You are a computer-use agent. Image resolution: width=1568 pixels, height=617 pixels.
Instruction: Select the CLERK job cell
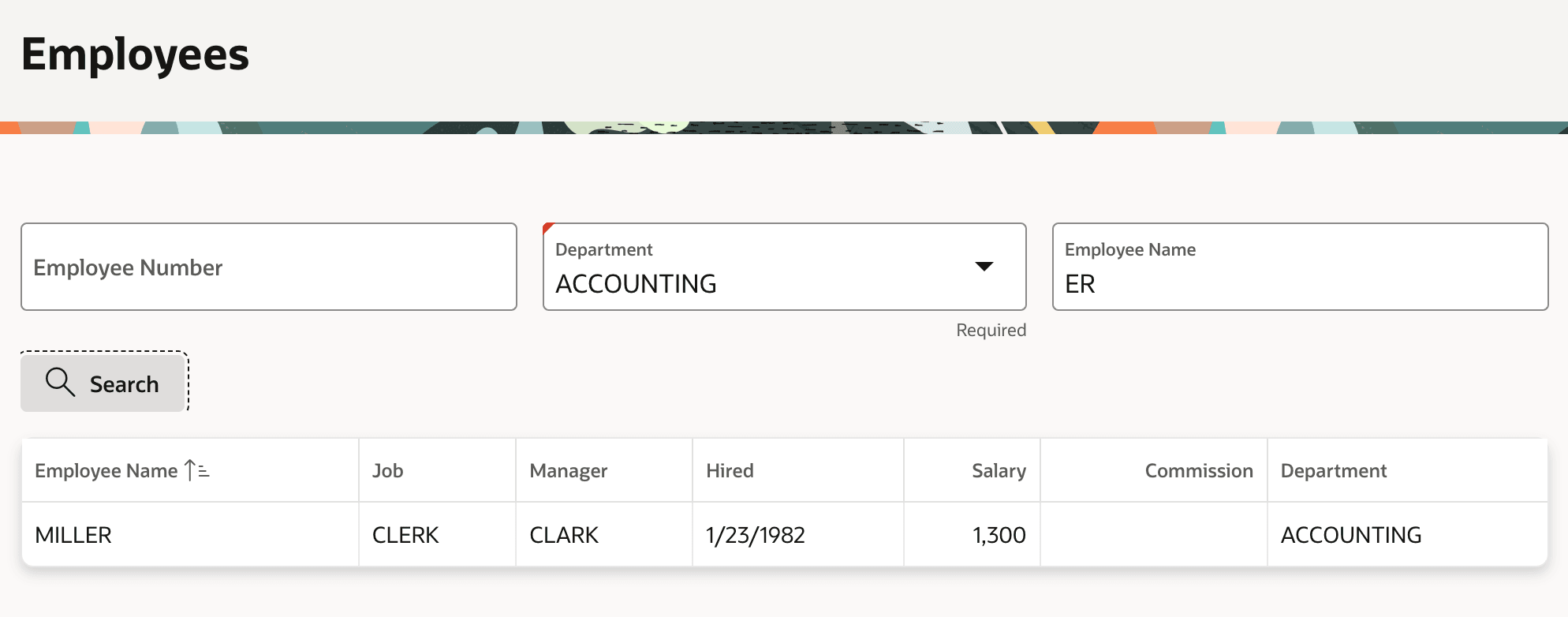tap(437, 535)
